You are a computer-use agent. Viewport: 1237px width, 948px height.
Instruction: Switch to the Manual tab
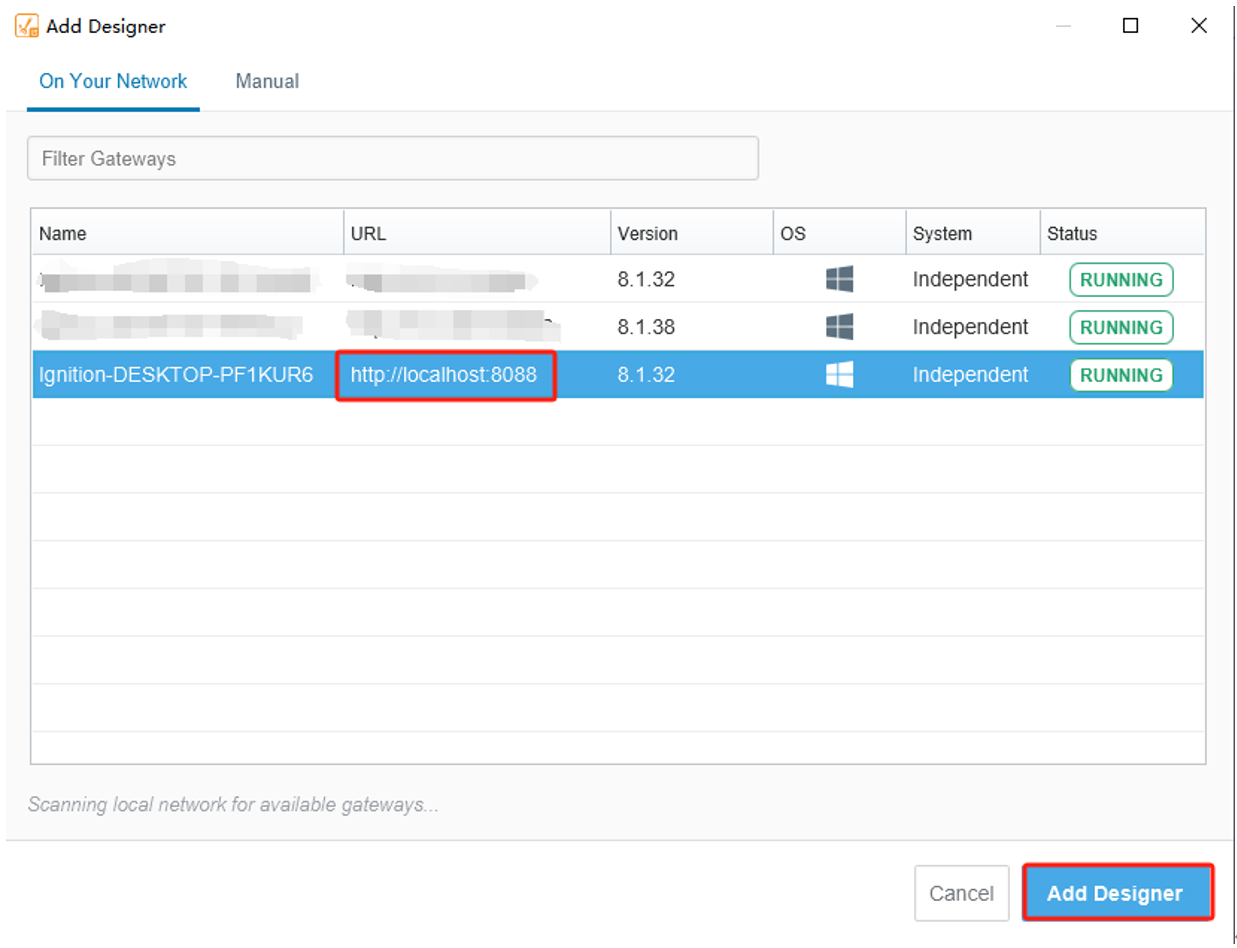(267, 81)
